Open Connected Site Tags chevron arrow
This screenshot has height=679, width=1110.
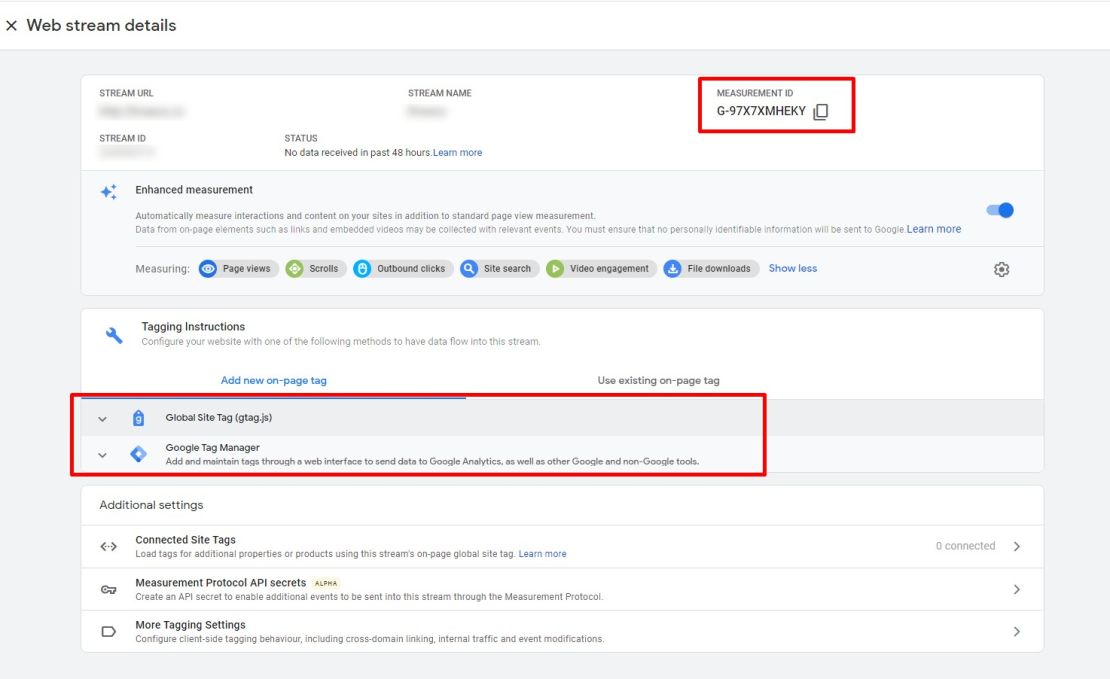tap(1017, 547)
